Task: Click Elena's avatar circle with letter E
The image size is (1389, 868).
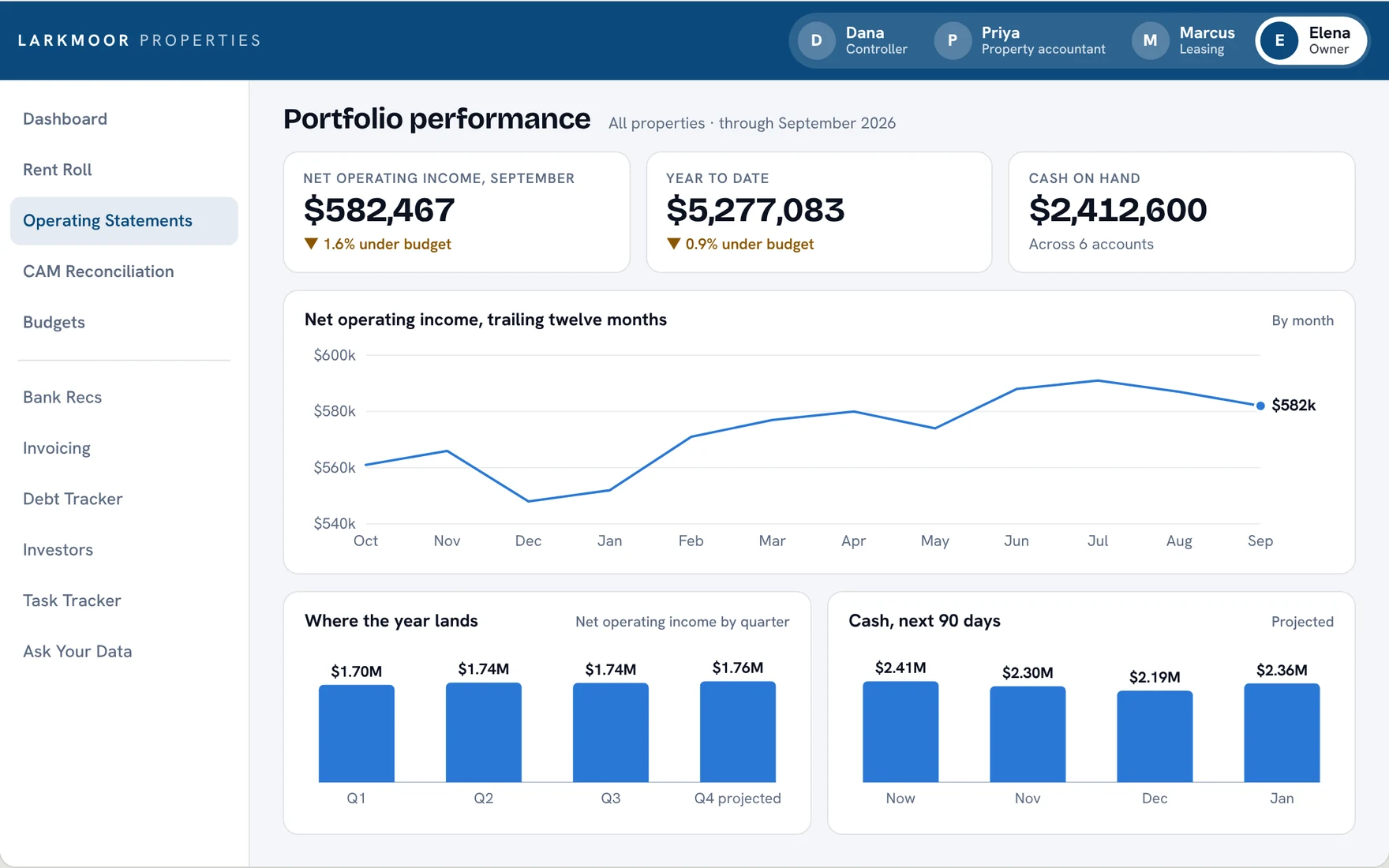Action: pyautogui.click(x=1279, y=40)
